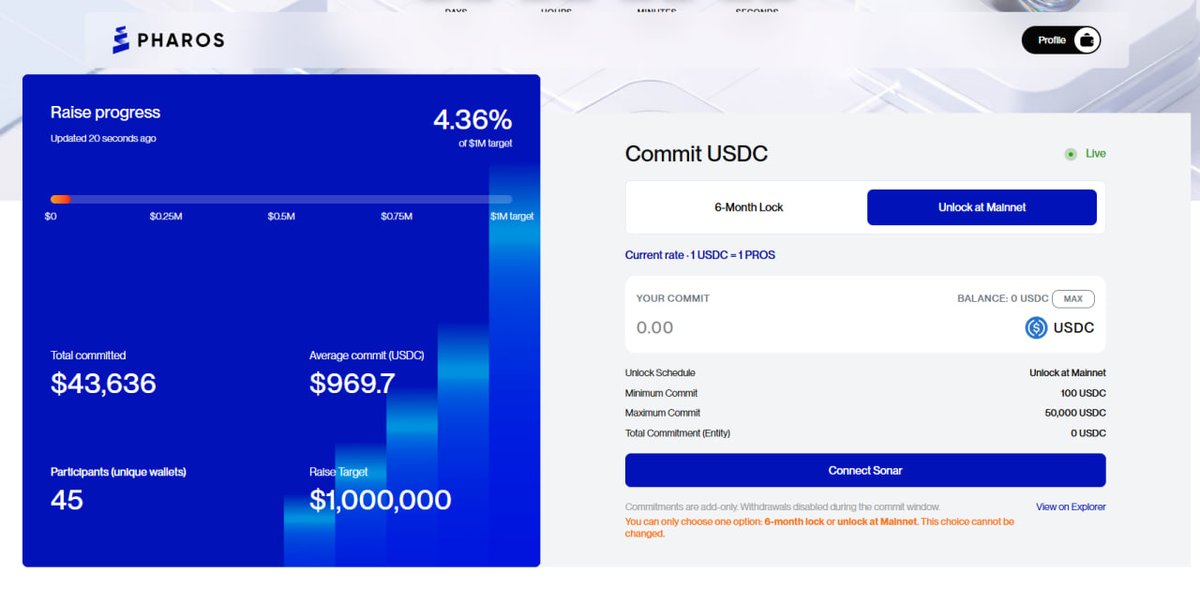Viewport: 1200px width, 605px height.
Task: Click the 4.36% progress value
Action: point(472,120)
